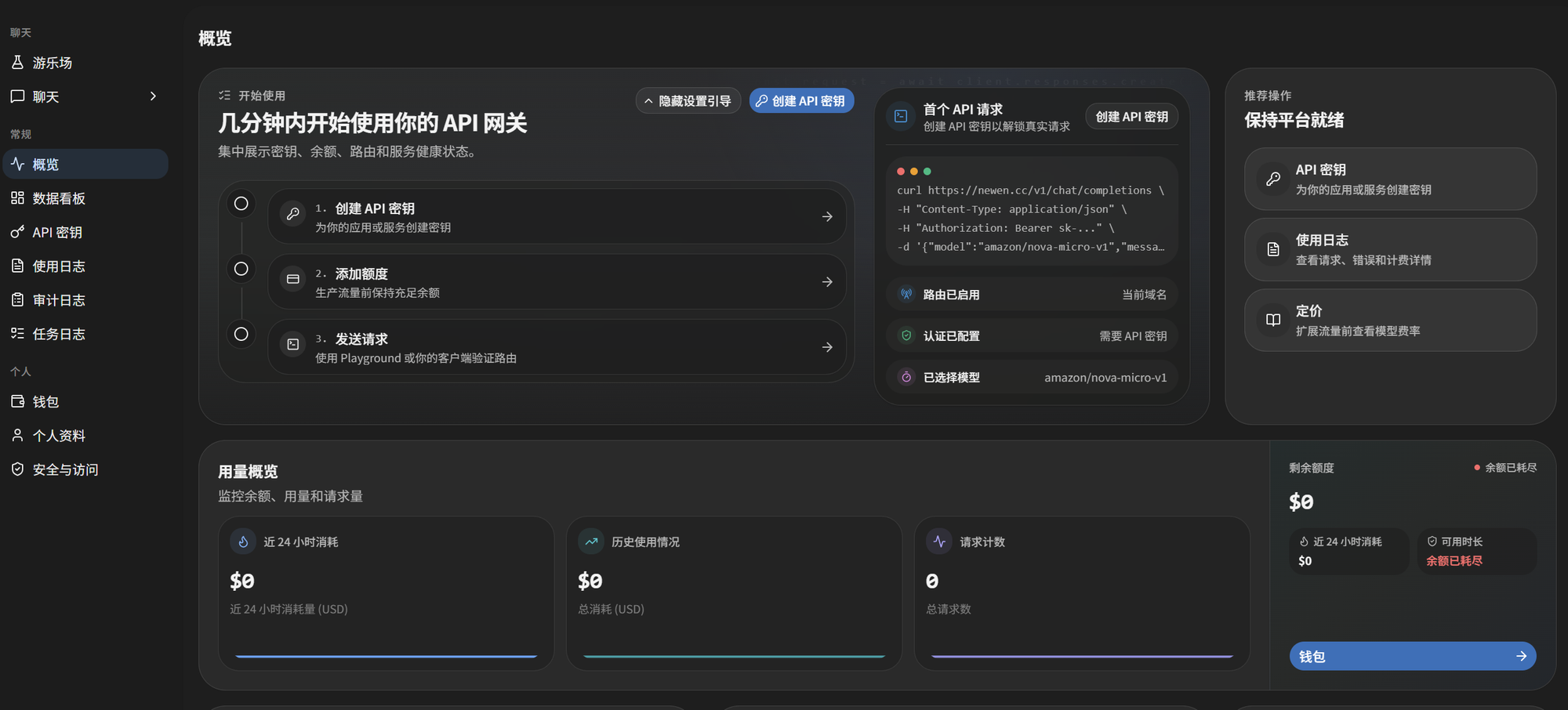Click the document icon in 使用日志 card
The image size is (1568, 710).
[x=1273, y=249]
